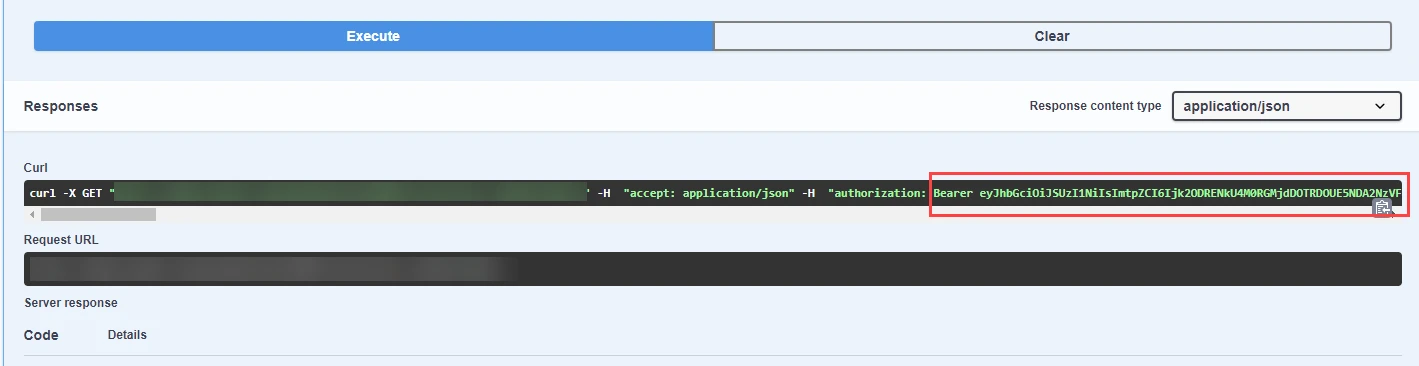Image resolution: width=1419 pixels, height=366 pixels.
Task: Click the Code column header
Action: [41, 335]
